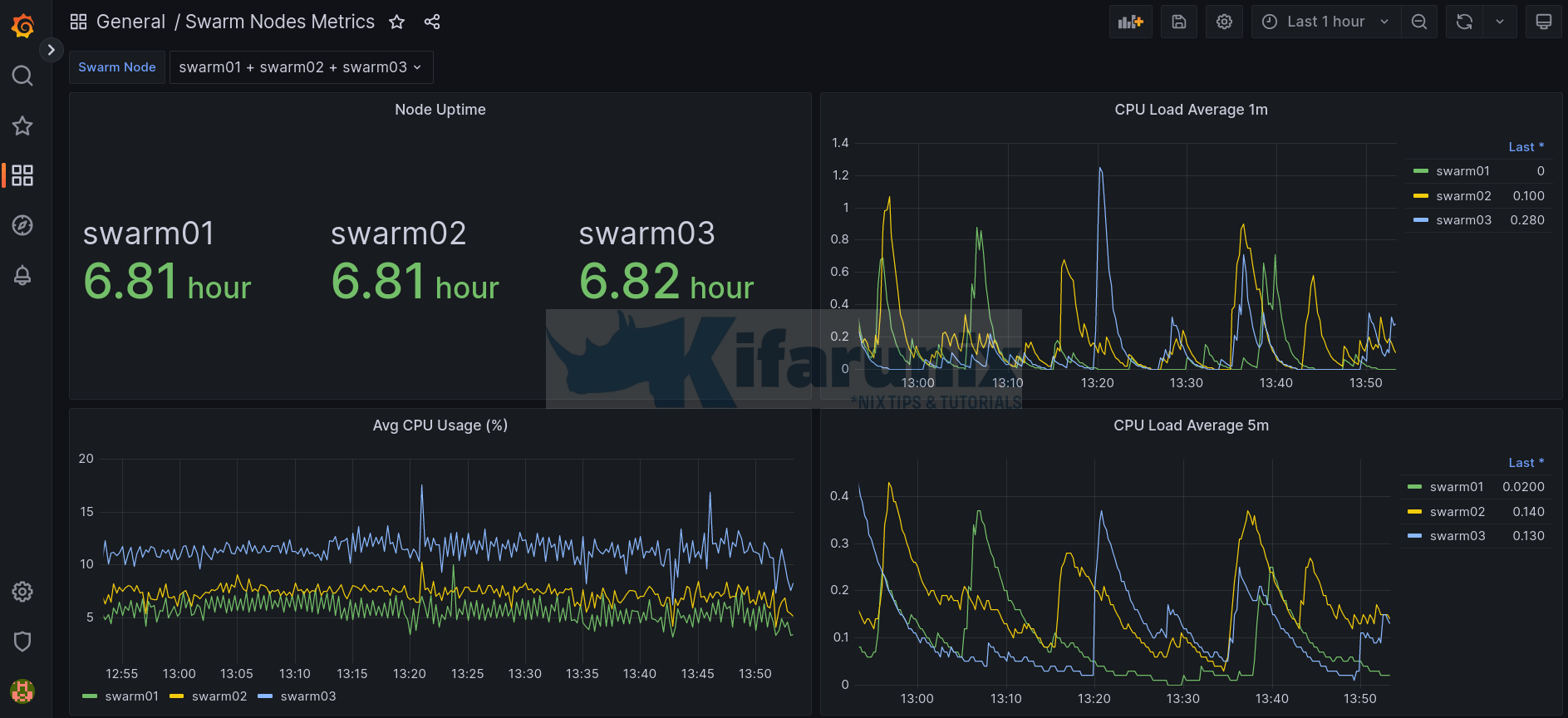Mark dashboard as favorite star
1568x718 pixels.
pyautogui.click(x=397, y=22)
